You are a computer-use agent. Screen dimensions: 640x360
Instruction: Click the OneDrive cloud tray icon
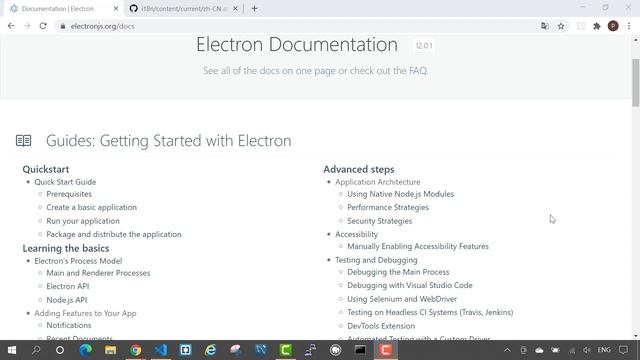pos(539,350)
